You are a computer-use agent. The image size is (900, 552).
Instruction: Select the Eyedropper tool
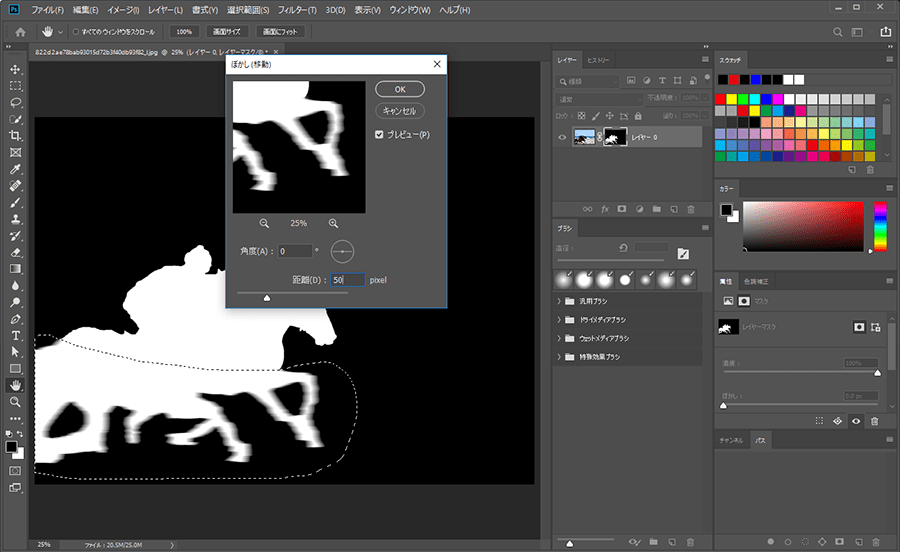coord(15,169)
